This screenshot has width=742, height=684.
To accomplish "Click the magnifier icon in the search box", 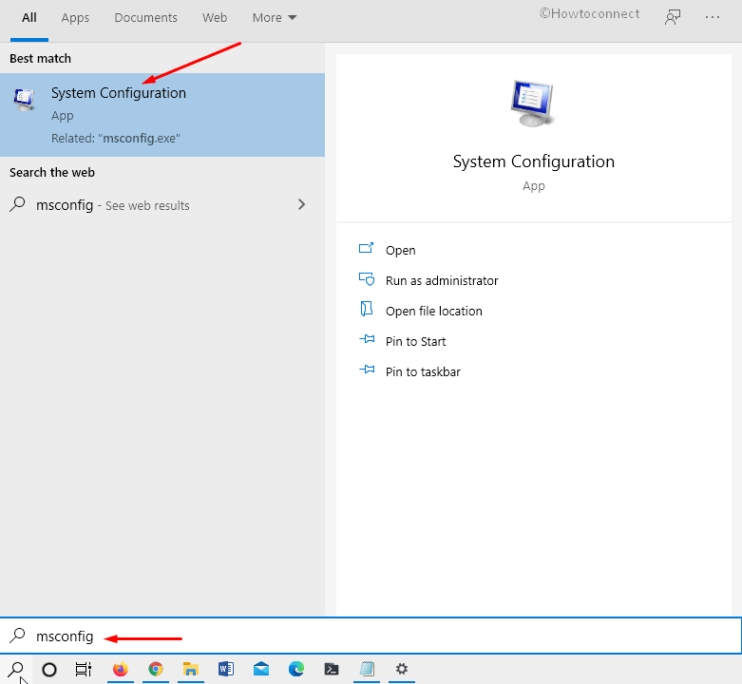I will coord(18,635).
